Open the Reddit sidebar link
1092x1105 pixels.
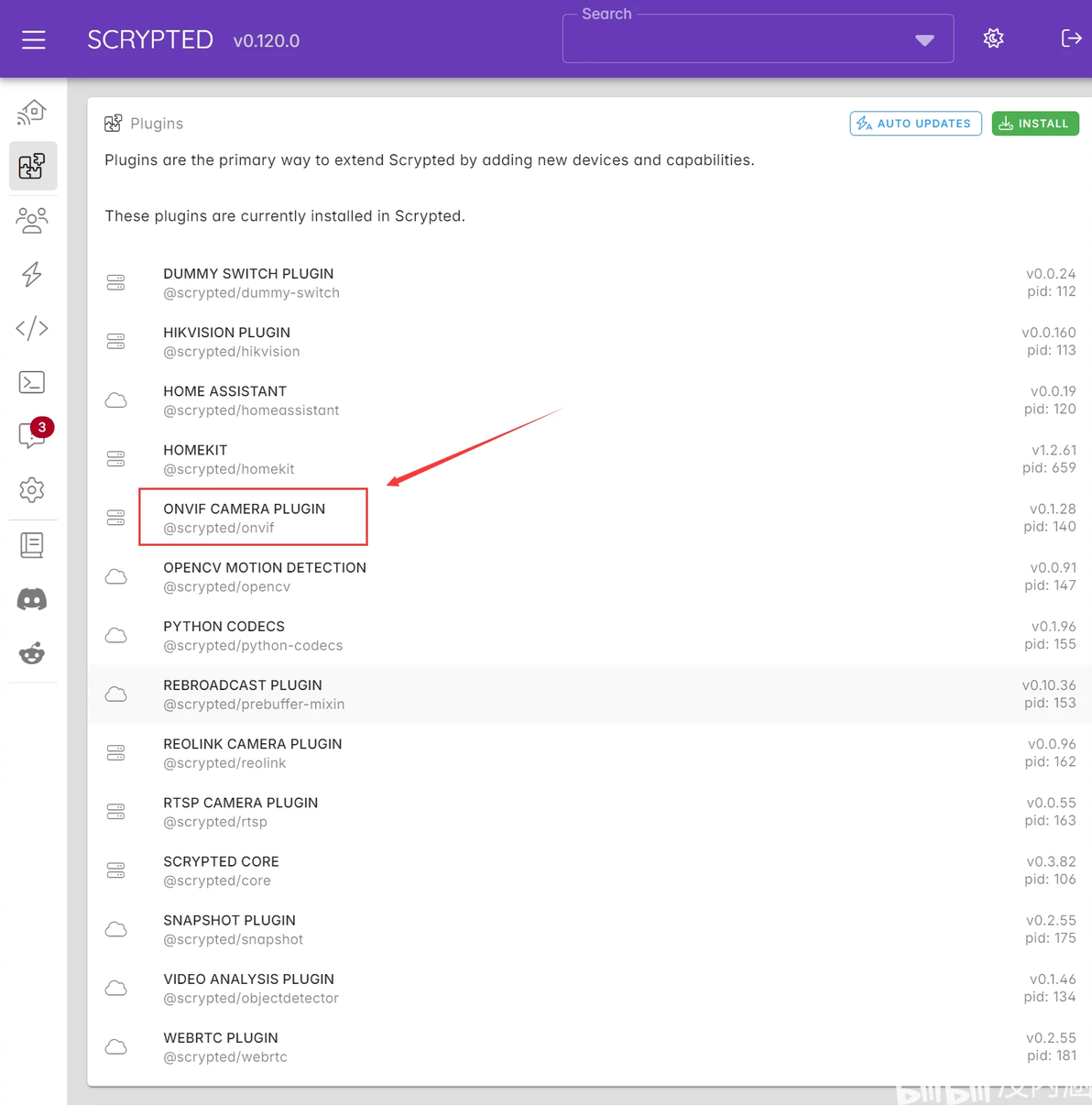coord(32,653)
